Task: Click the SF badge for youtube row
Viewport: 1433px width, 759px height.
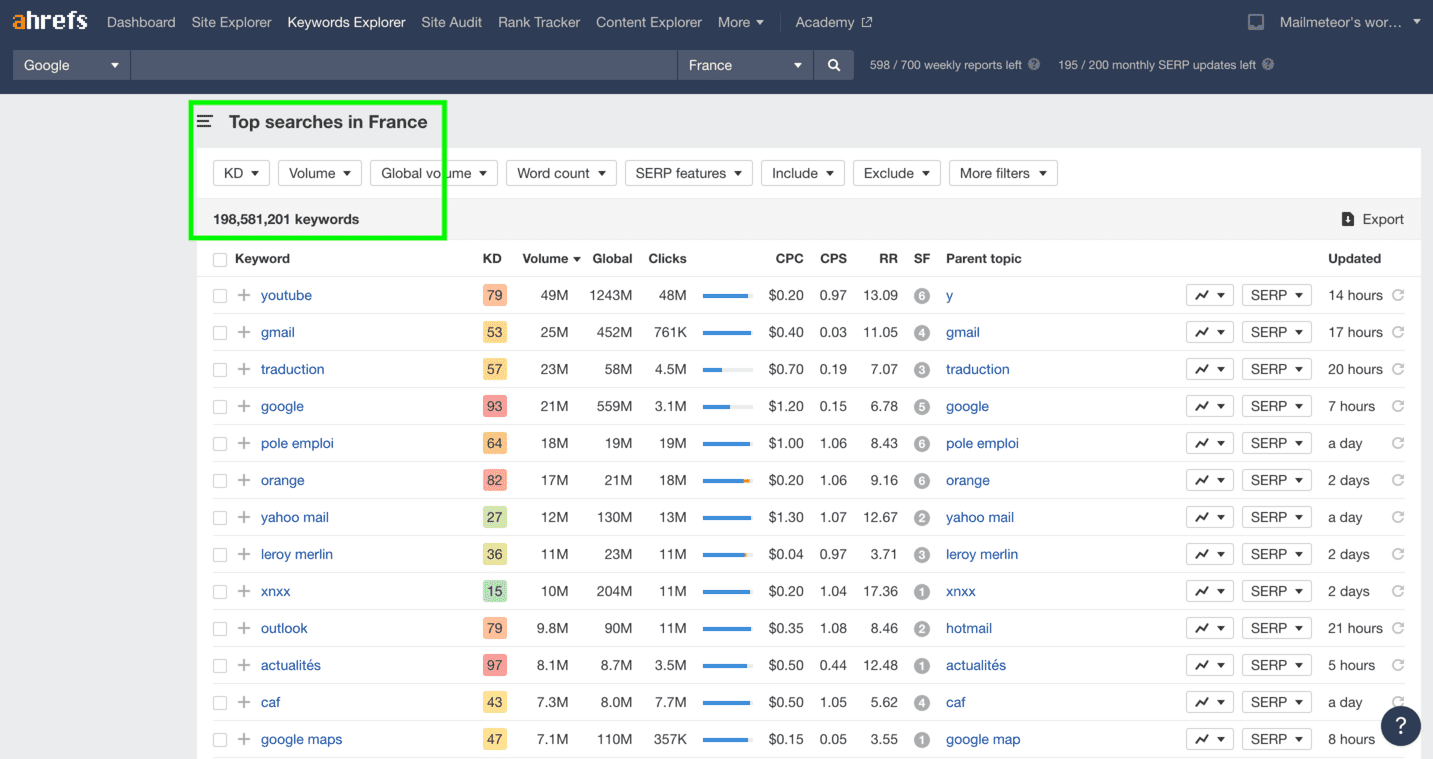Action: pyautogui.click(x=922, y=296)
